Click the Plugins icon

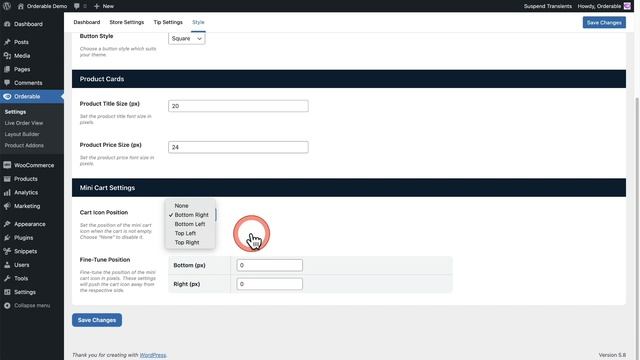[7, 238]
